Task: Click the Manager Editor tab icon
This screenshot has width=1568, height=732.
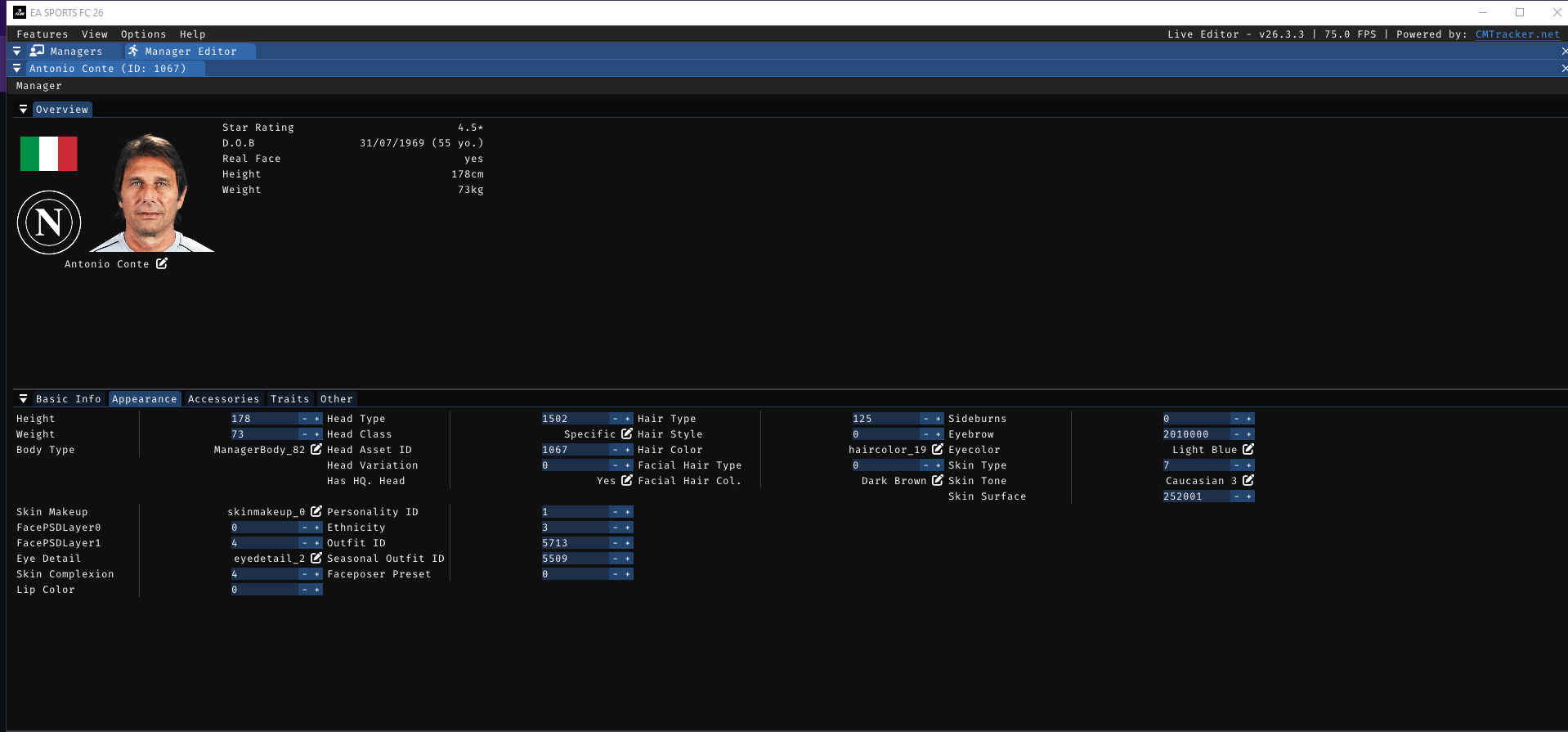Action: coord(133,51)
